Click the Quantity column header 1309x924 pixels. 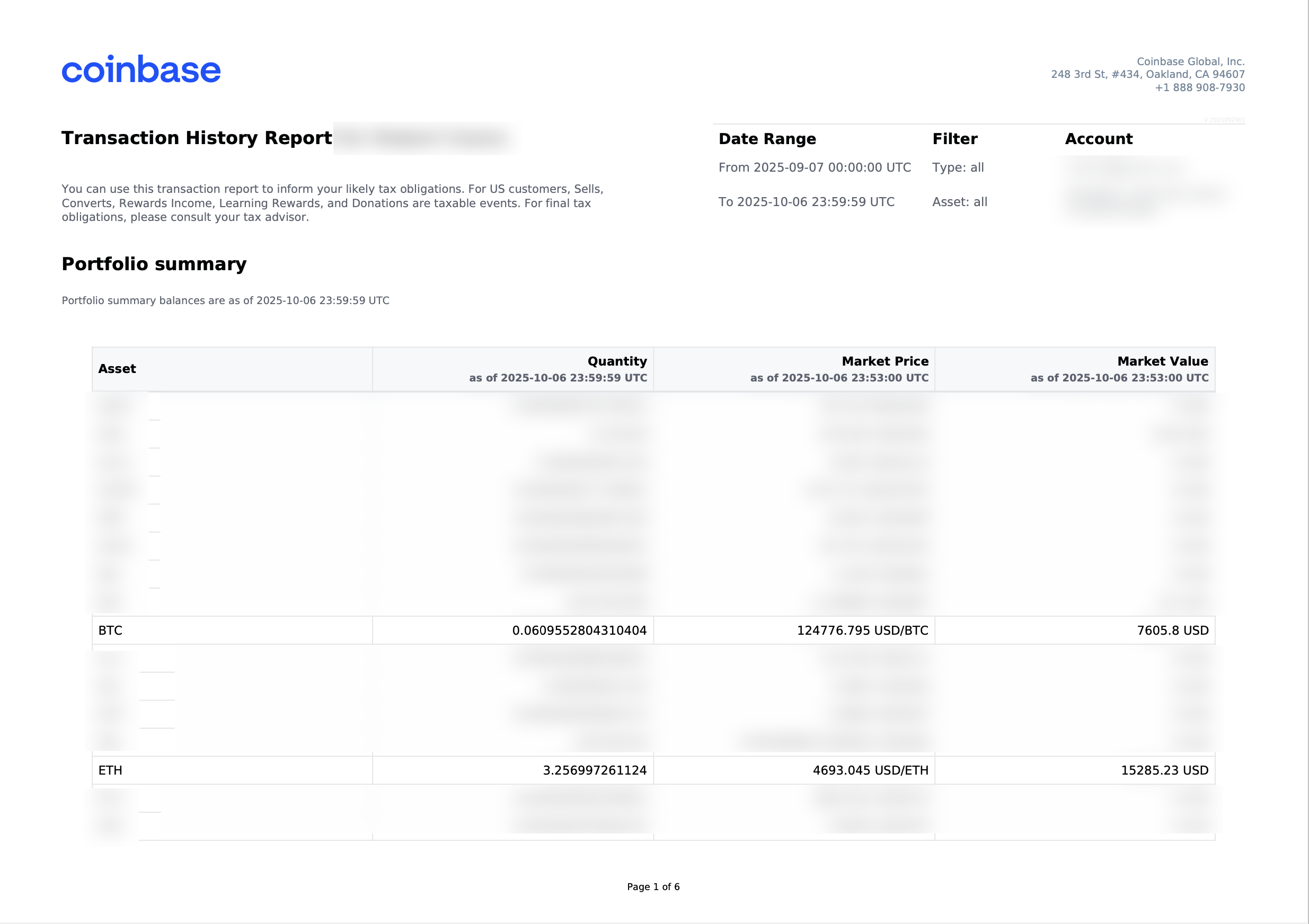tap(617, 361)
